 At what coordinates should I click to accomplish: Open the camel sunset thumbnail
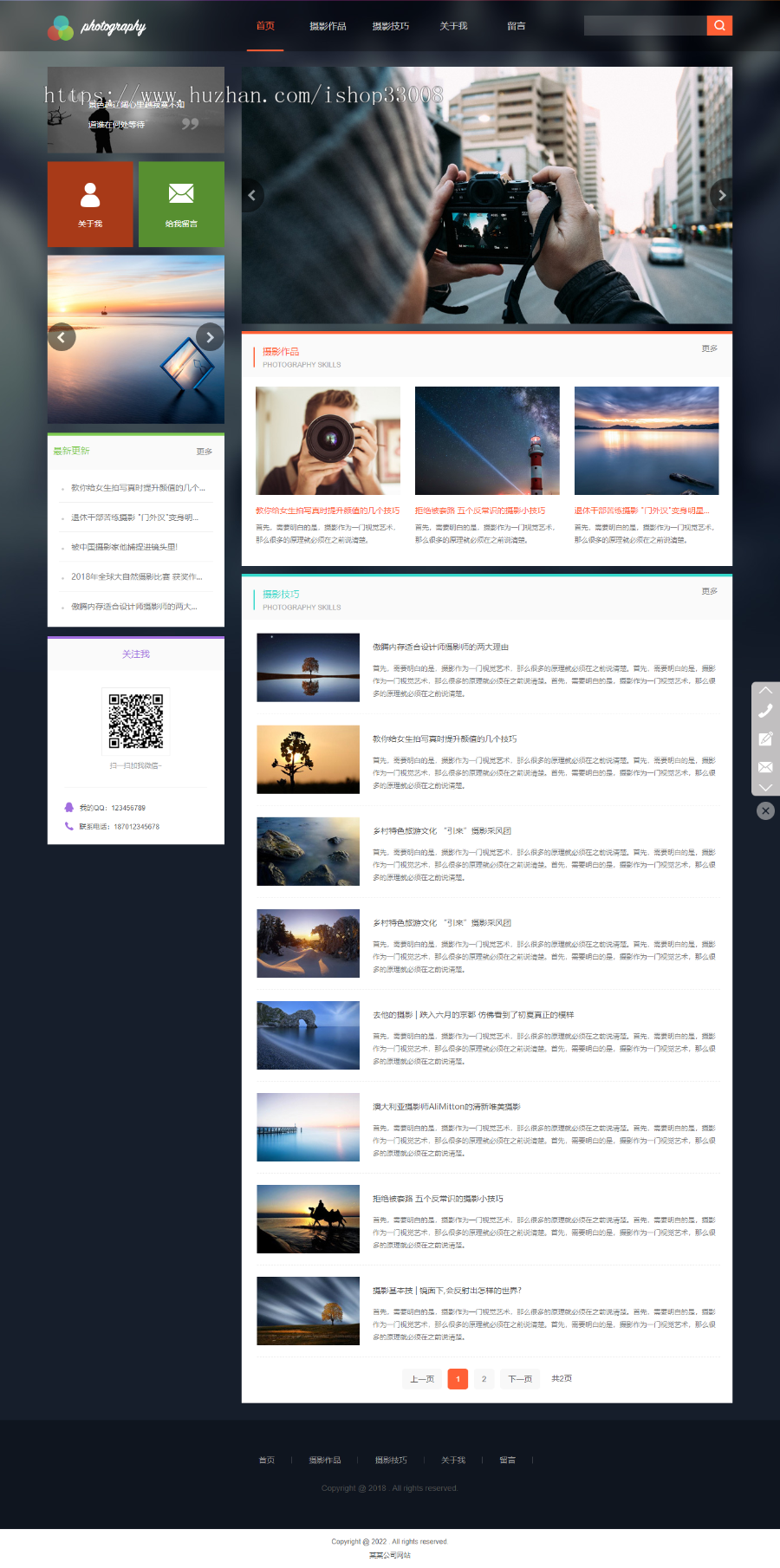308,1219
